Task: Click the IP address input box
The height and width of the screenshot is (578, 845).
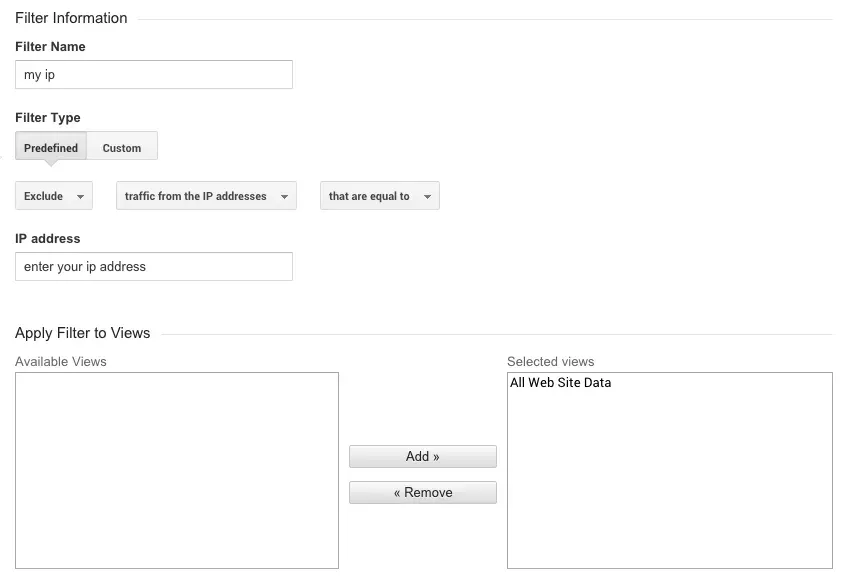Action: pyautogui.click(x=153, y=266)
